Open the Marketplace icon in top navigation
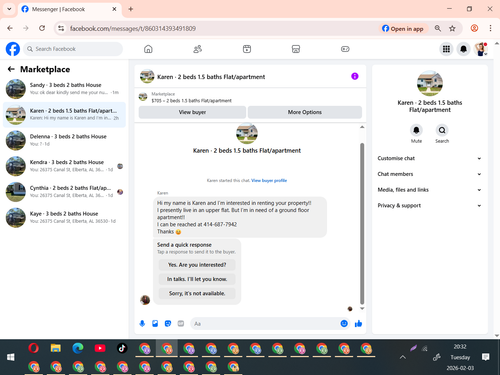Screen dimensions: 500x375 pyautogui.click(x=296, y=49)
